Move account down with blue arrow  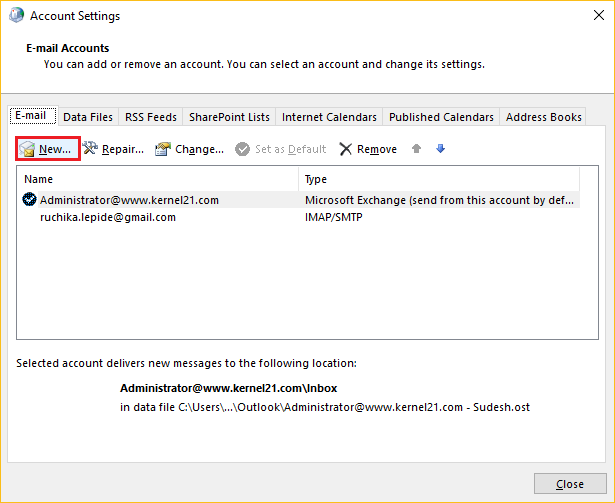440,148
